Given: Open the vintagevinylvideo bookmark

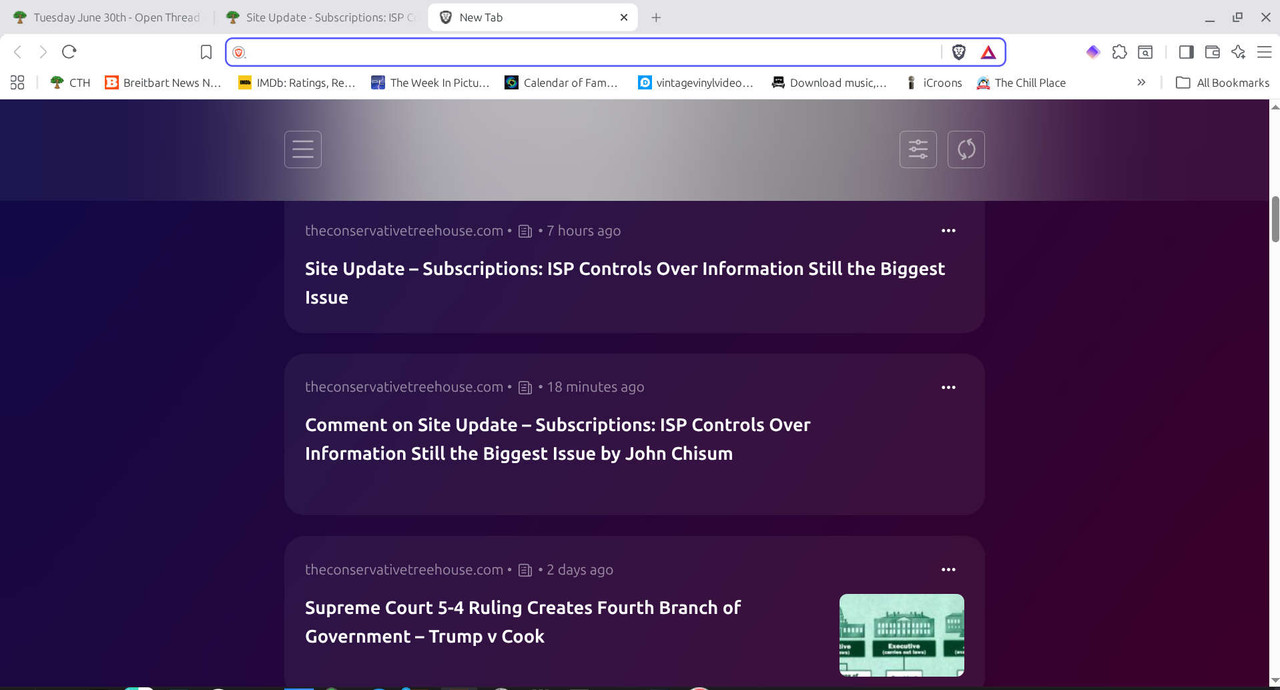Looking at the screenshot, I should point(696,82).
